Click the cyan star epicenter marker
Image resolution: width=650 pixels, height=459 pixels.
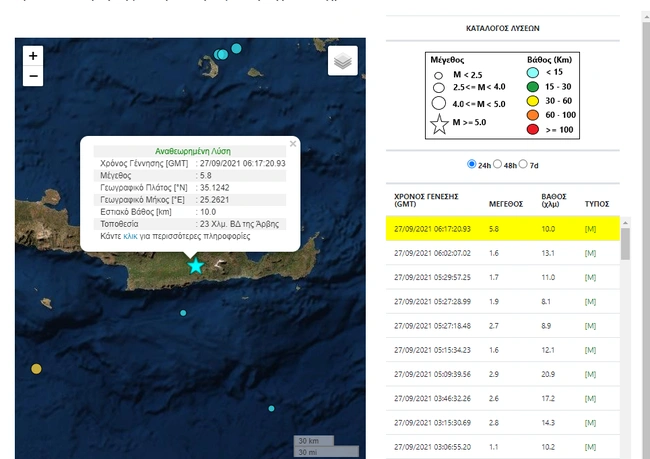pyautogui.click(x=196, y=265)
